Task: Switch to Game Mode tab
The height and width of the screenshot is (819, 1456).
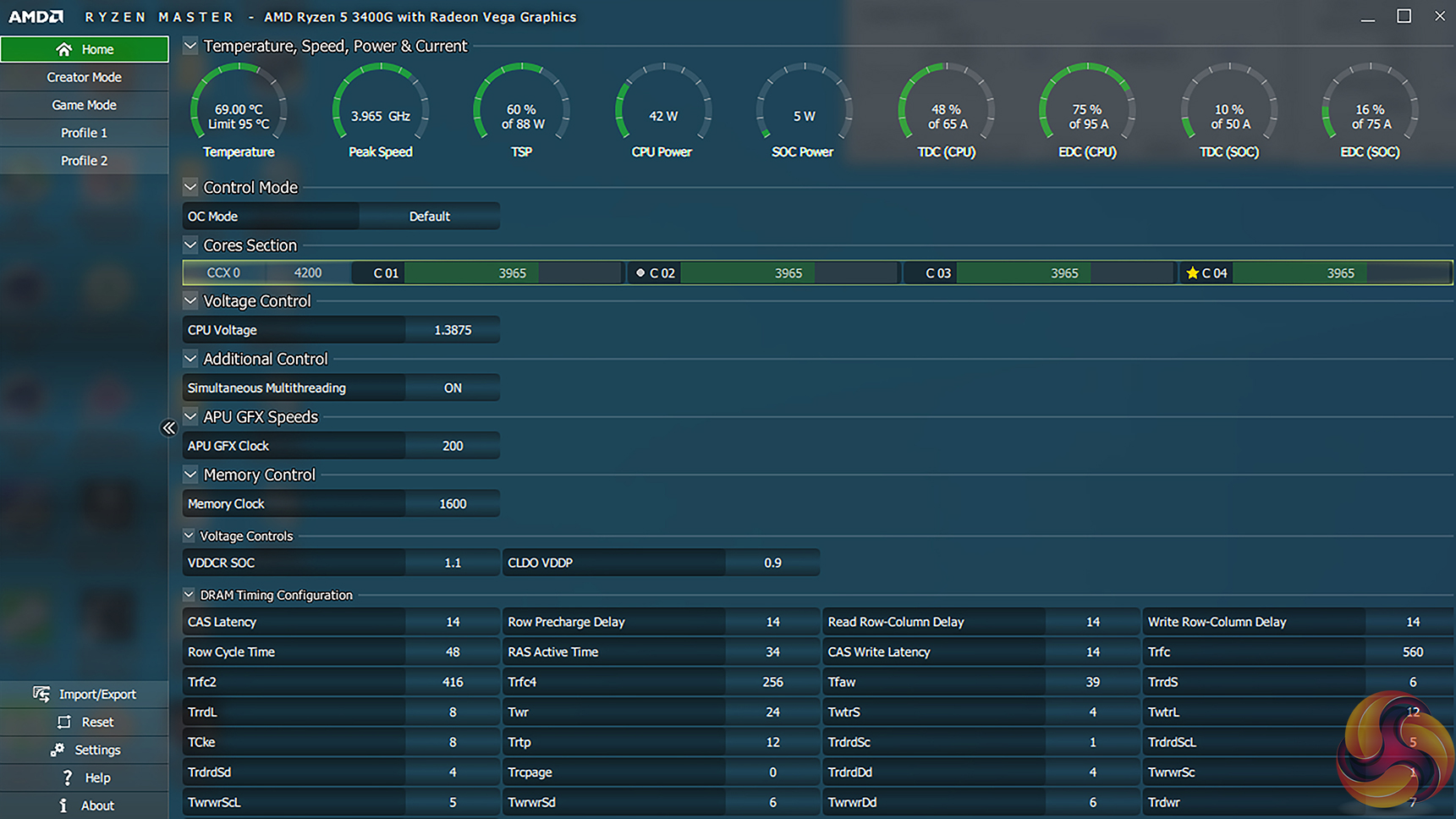Action: pyautogui.click(x=84, y=105)
